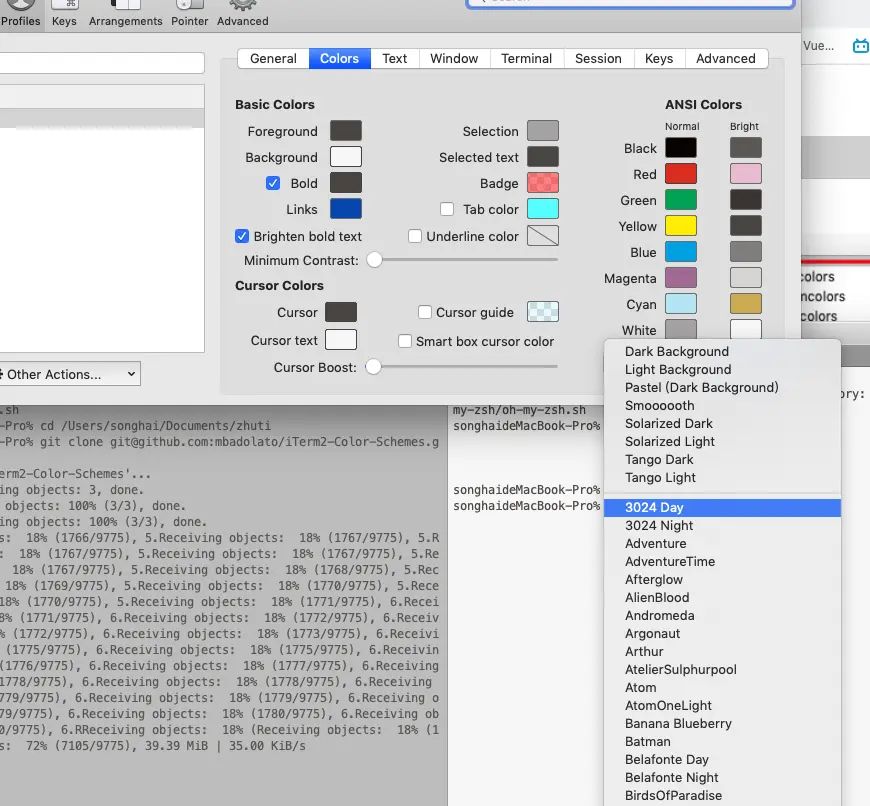Viewport: 870px width, 806px height.
Task: Open the Keys profile tab
Action: coord(659,59)
